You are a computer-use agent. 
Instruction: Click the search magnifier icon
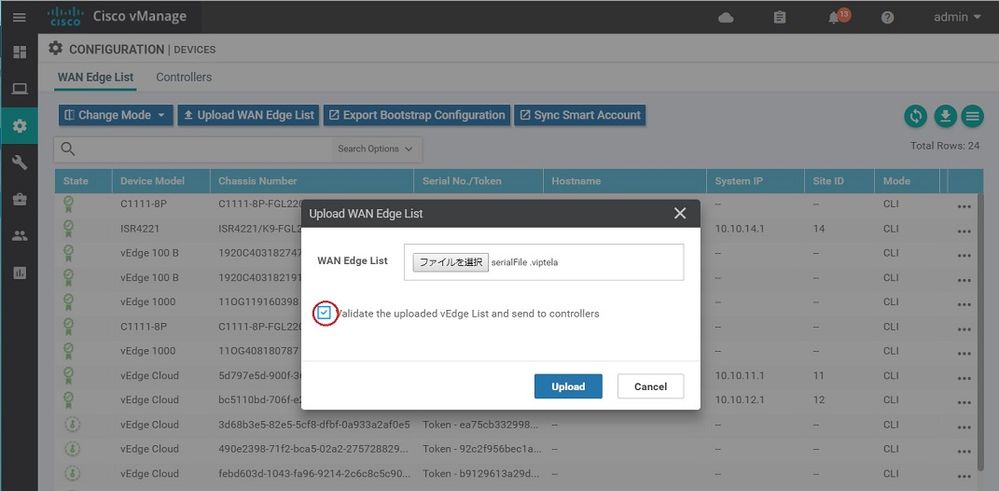click(x=68, y=149)
